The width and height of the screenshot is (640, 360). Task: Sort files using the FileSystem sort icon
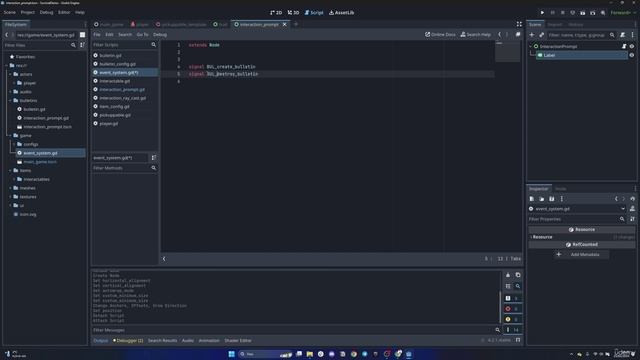82,45
